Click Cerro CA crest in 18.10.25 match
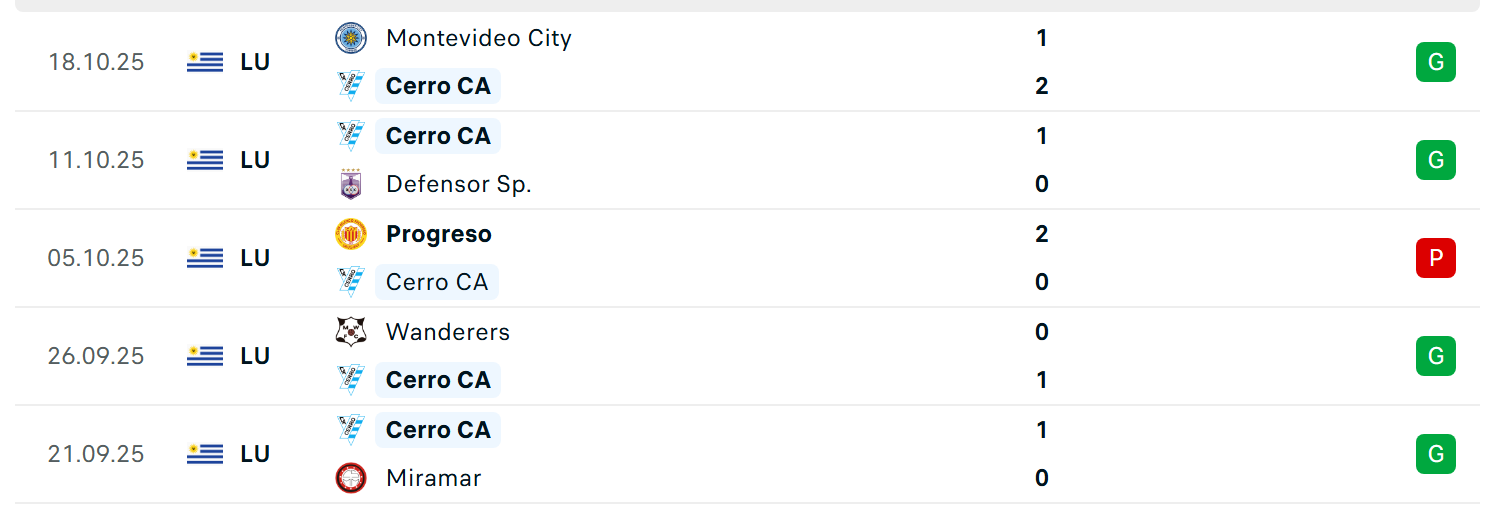 tap(350, 86)
